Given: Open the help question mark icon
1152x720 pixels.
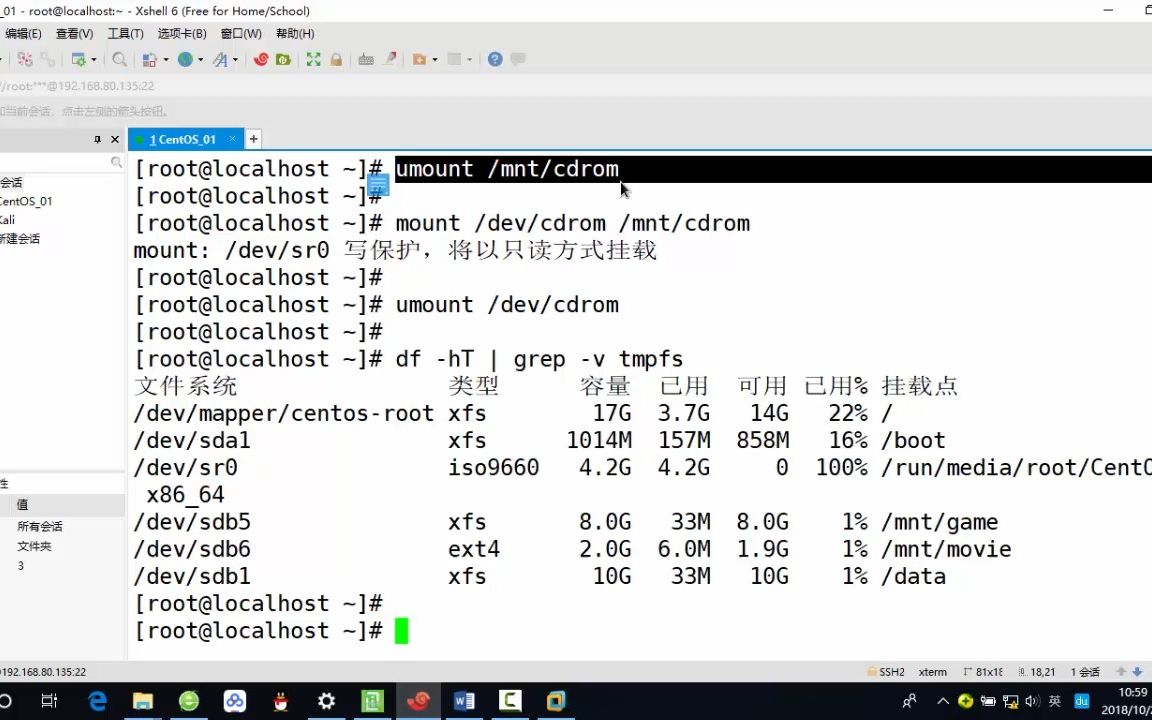Looking at the screenshot, I should (495, 60).
